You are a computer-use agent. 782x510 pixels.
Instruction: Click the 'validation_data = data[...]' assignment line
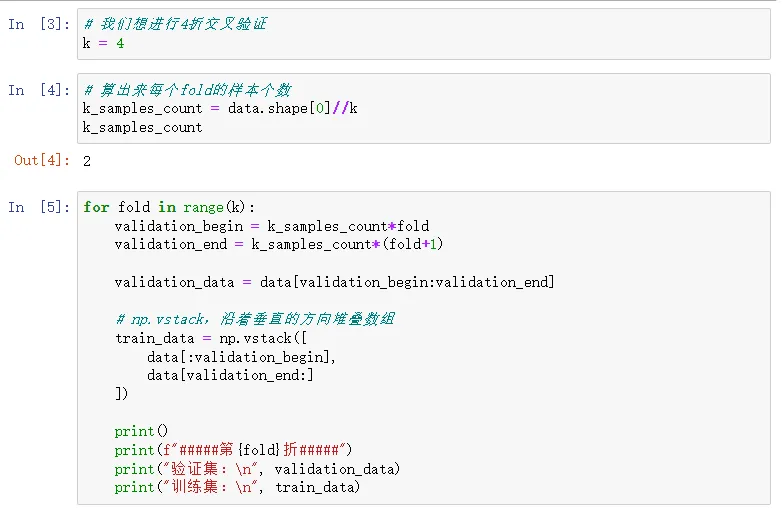coord(335,282)
